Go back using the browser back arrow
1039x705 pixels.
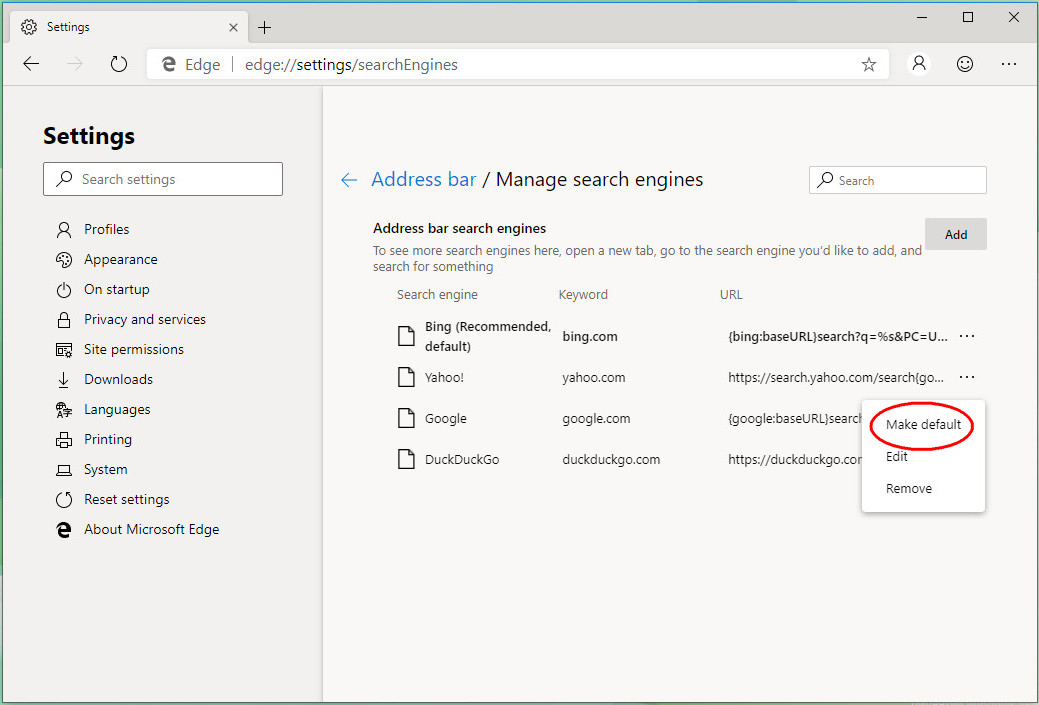[31, 64]
